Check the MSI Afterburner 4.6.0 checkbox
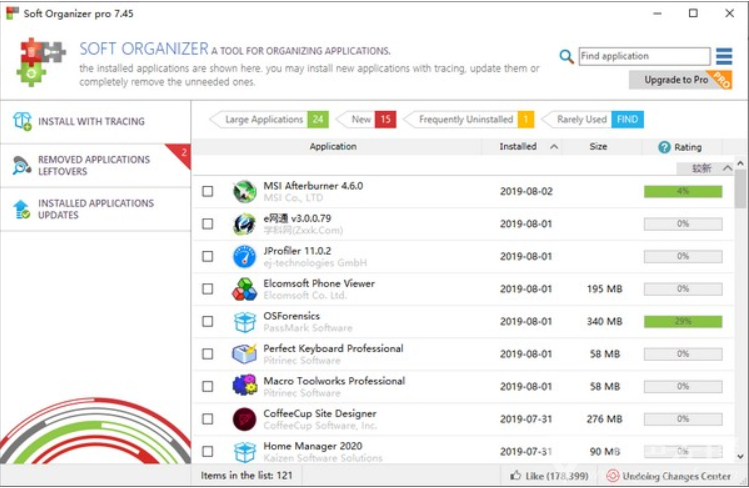This screenshot has height=488, width=749. point(207,191)
